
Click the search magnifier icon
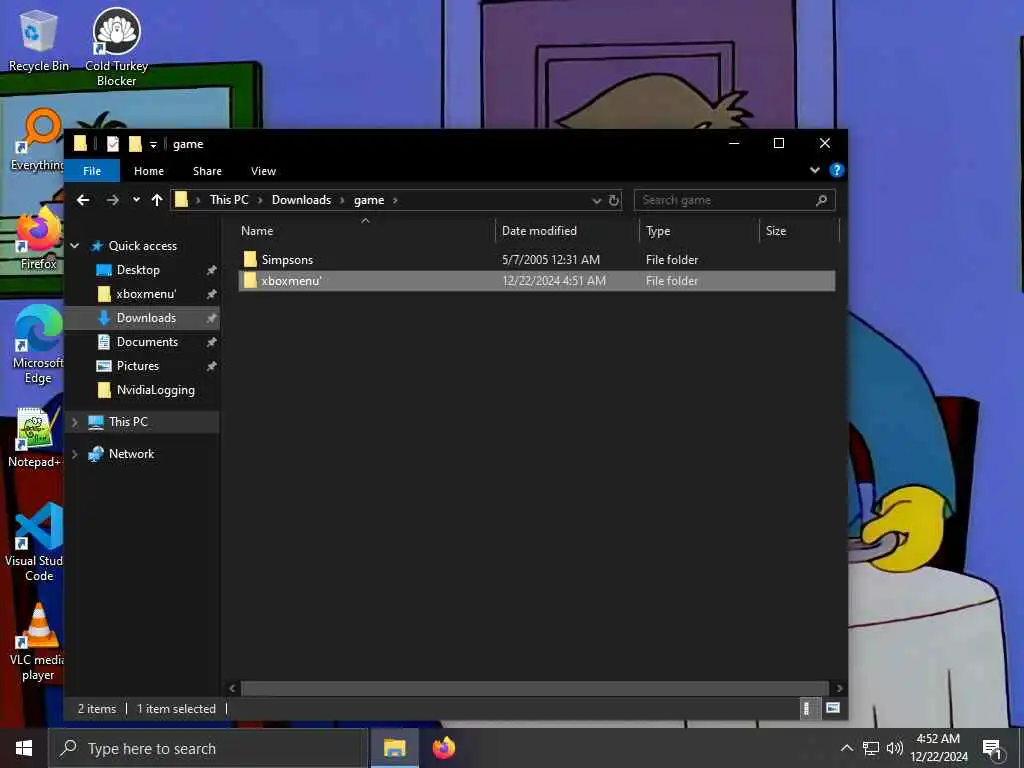[822, 200]
